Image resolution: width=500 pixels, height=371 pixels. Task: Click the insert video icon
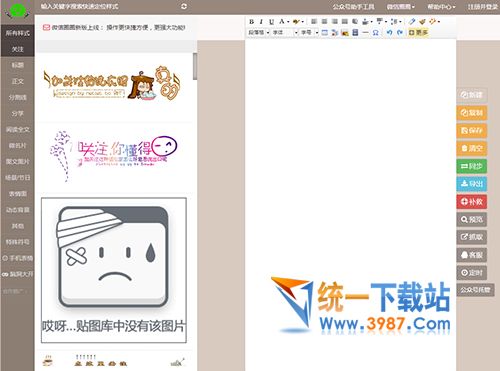(x=355, y=32)
